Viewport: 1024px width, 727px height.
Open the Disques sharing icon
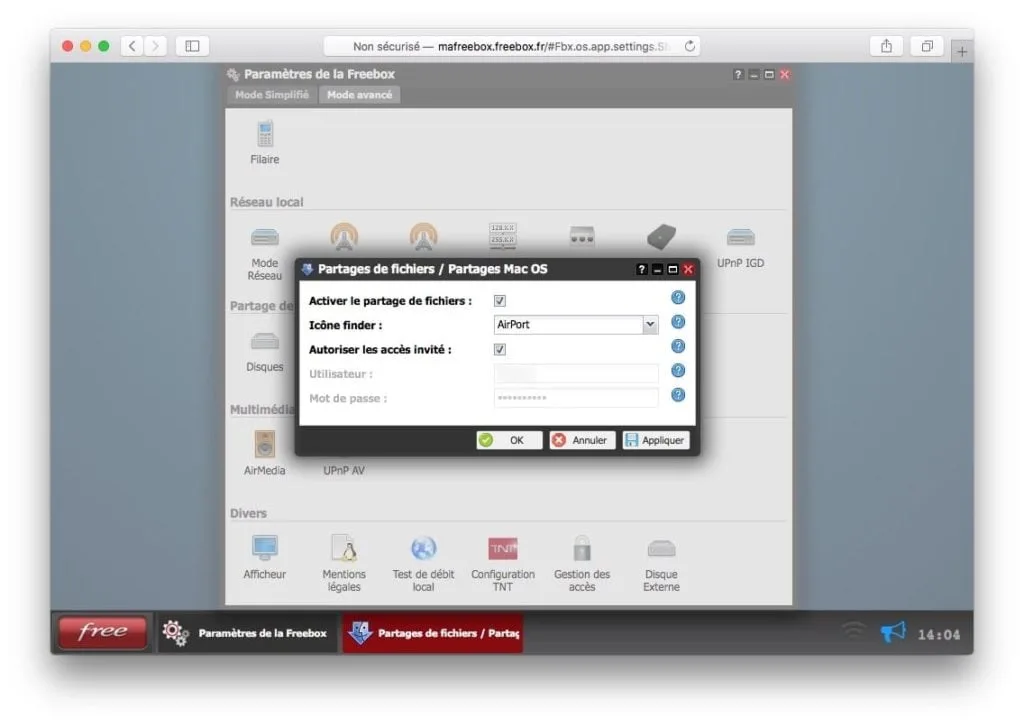[264, 351]
